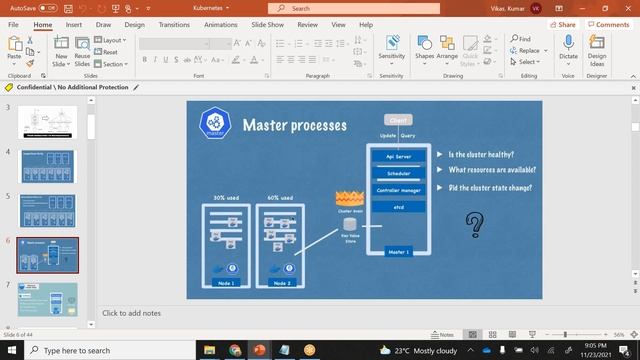The image size is (640, 360).
Task: Select the Animations tab
Action: [x=220, y=24]
